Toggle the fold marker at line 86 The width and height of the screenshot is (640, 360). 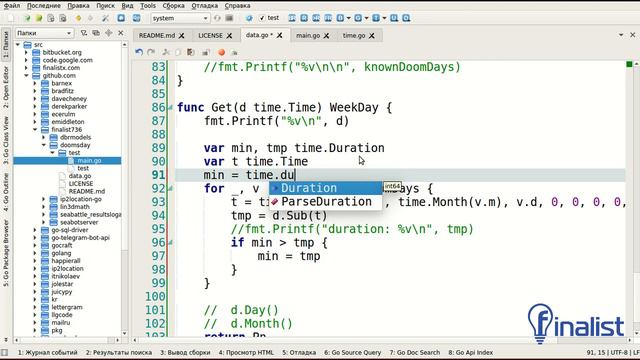click(170, 108)
